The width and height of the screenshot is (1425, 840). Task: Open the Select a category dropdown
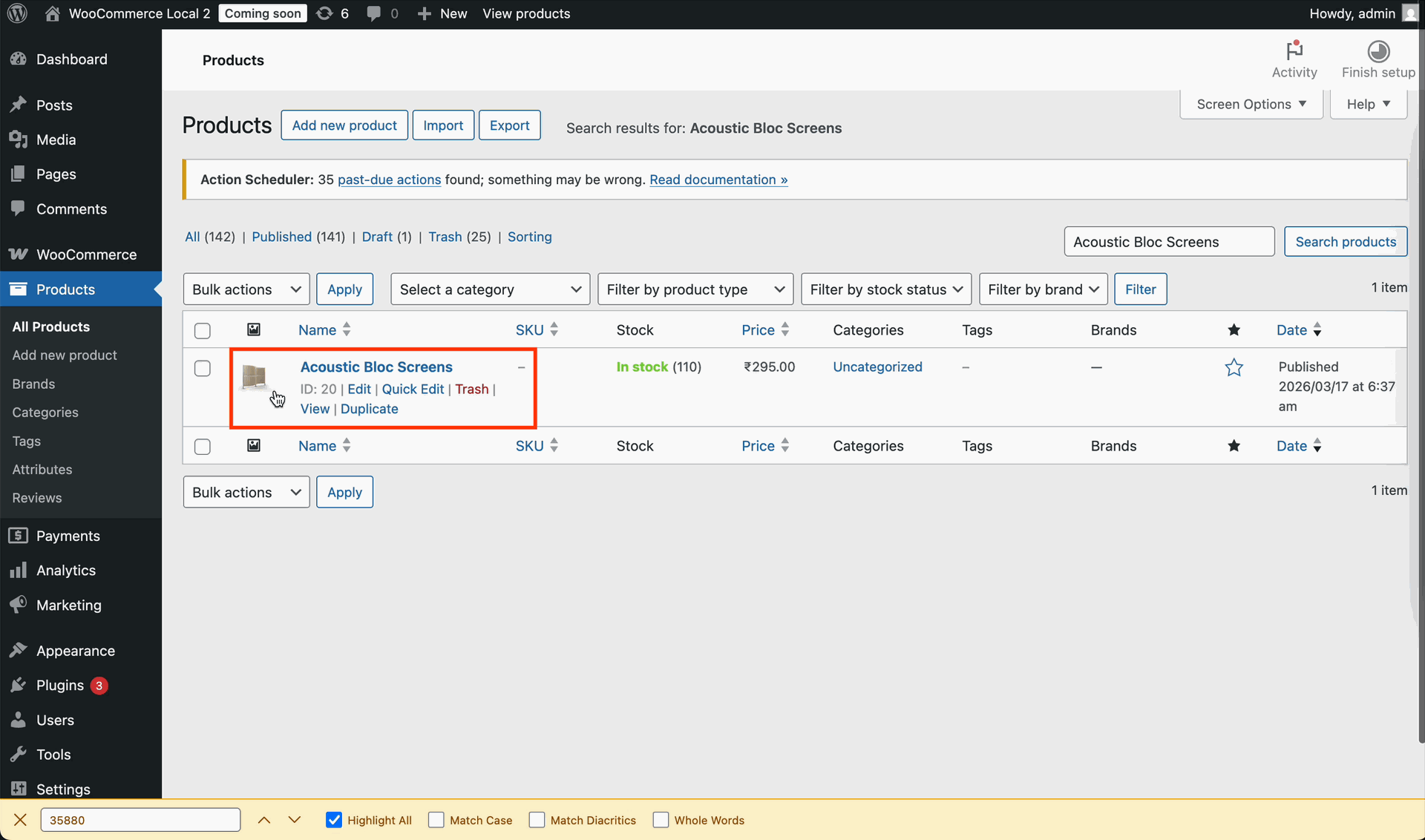click(x=490, y=289)
